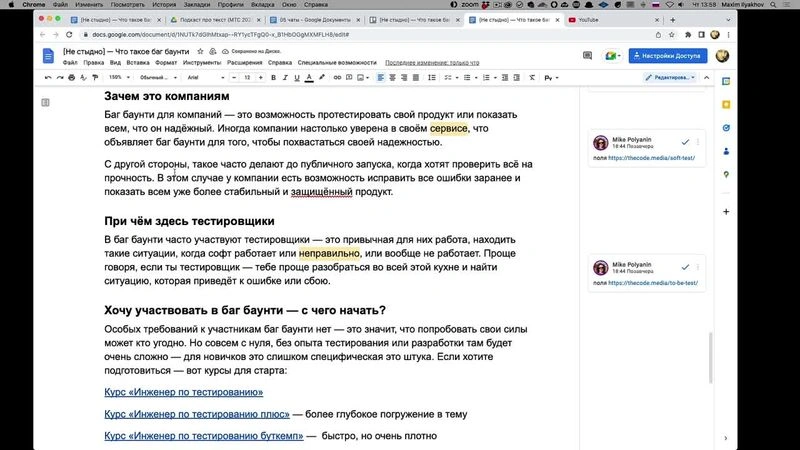Reload the page in Chrome

(69, 35)
